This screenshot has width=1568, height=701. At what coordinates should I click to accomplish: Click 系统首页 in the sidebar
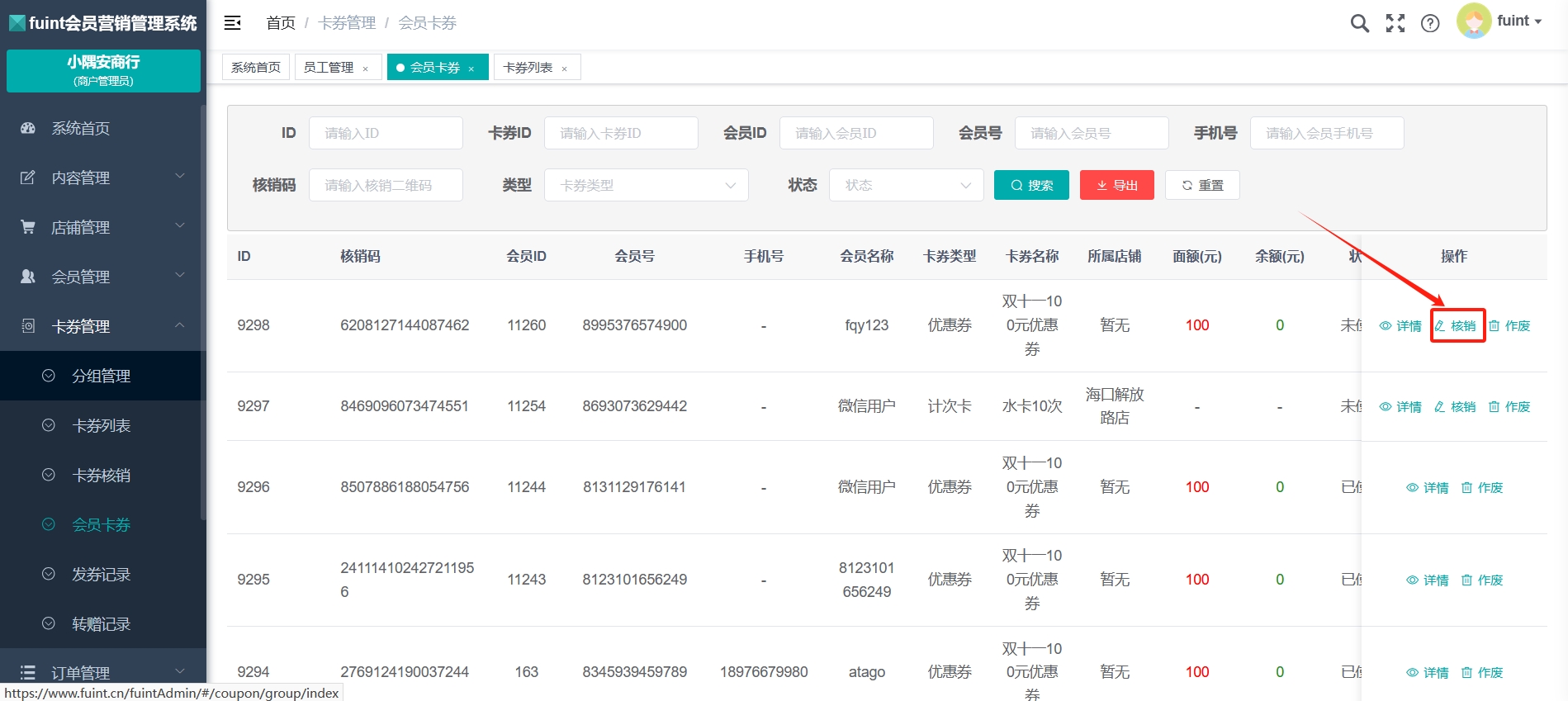81,128
